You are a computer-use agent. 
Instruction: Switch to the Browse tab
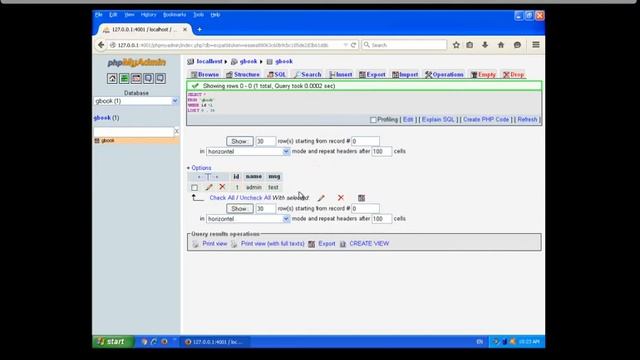[x=205, y=75]
